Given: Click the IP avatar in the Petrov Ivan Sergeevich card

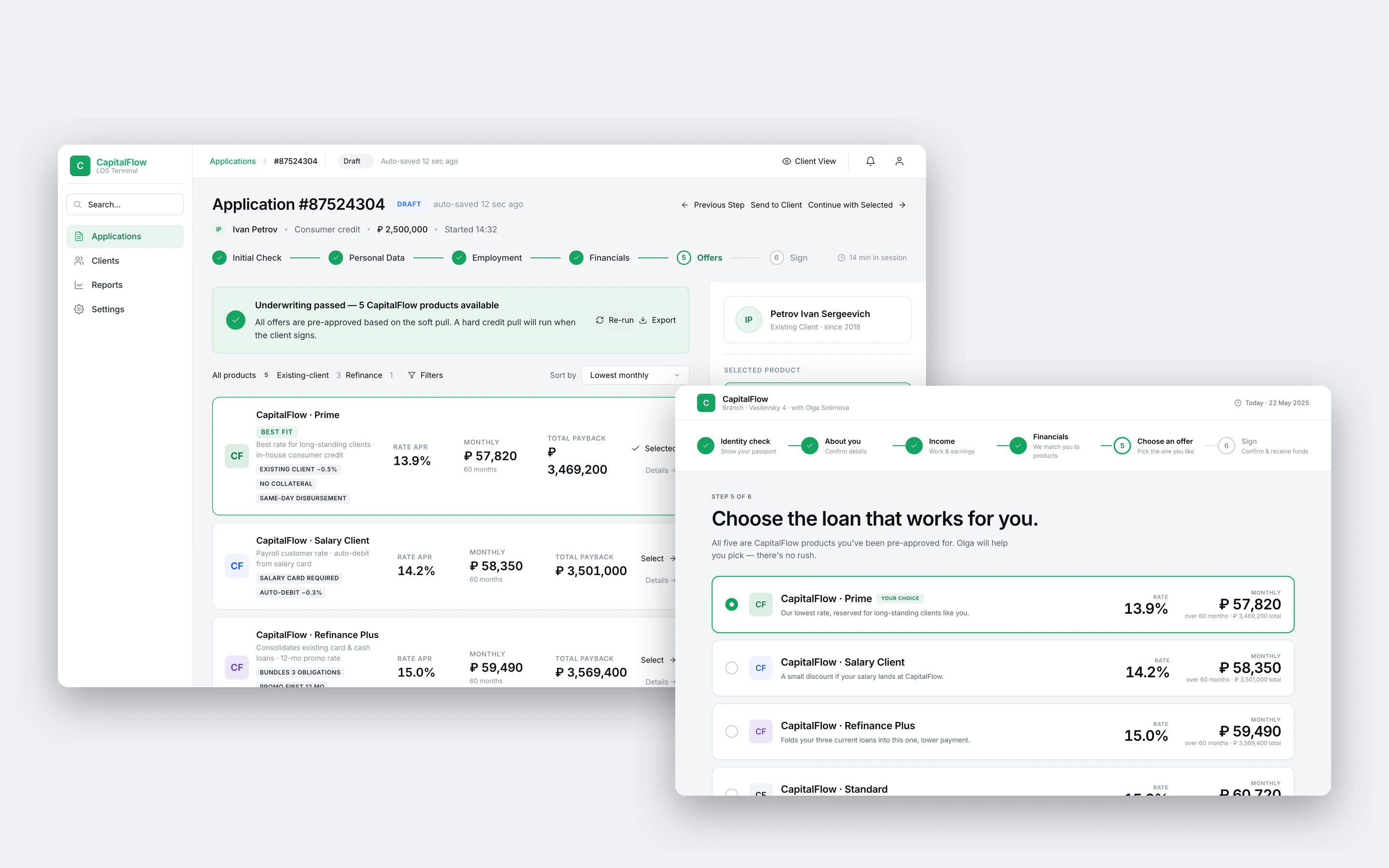Looking at the screenshot, I should pos(749,320).
